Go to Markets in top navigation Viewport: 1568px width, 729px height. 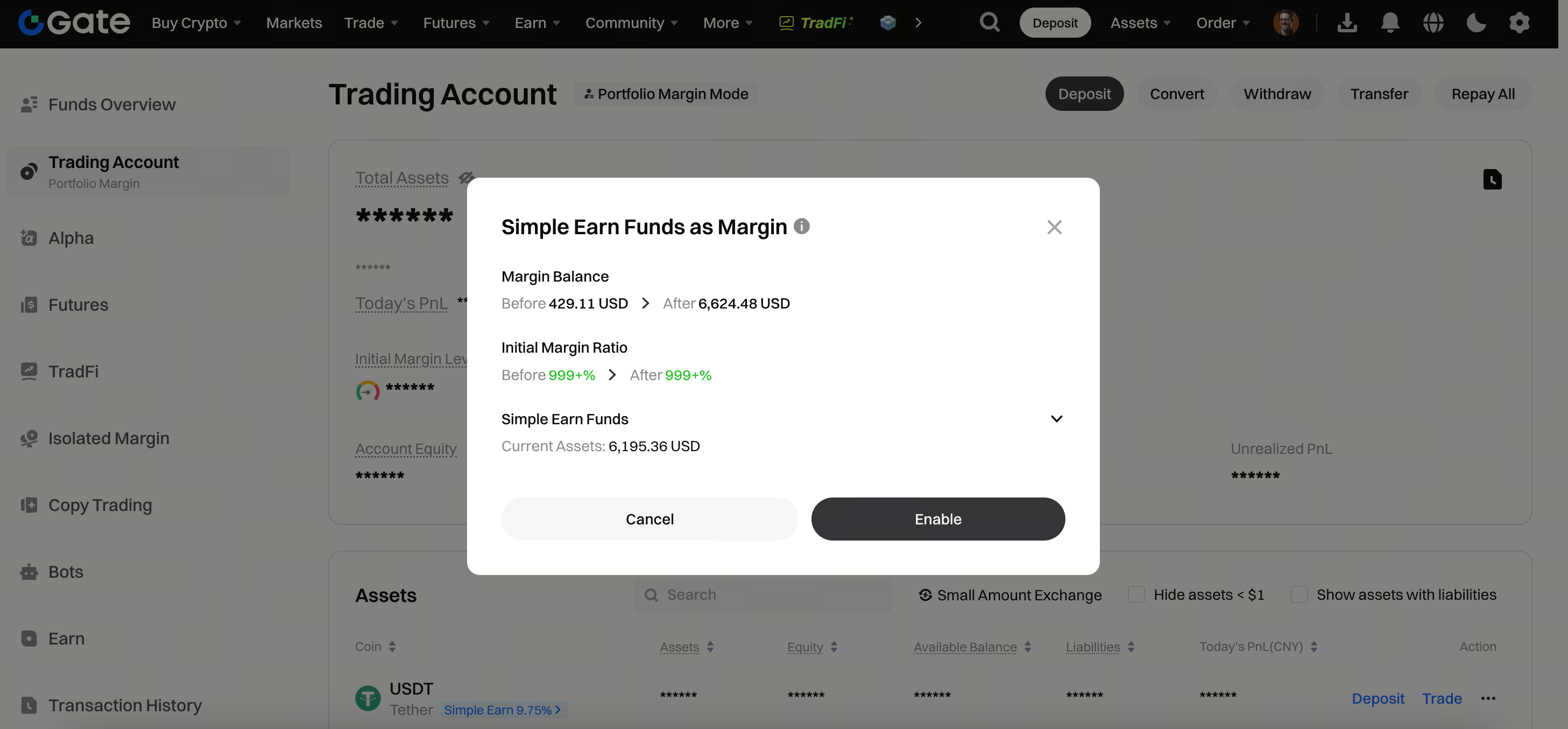pyautogui.click(x=294, y=23)
